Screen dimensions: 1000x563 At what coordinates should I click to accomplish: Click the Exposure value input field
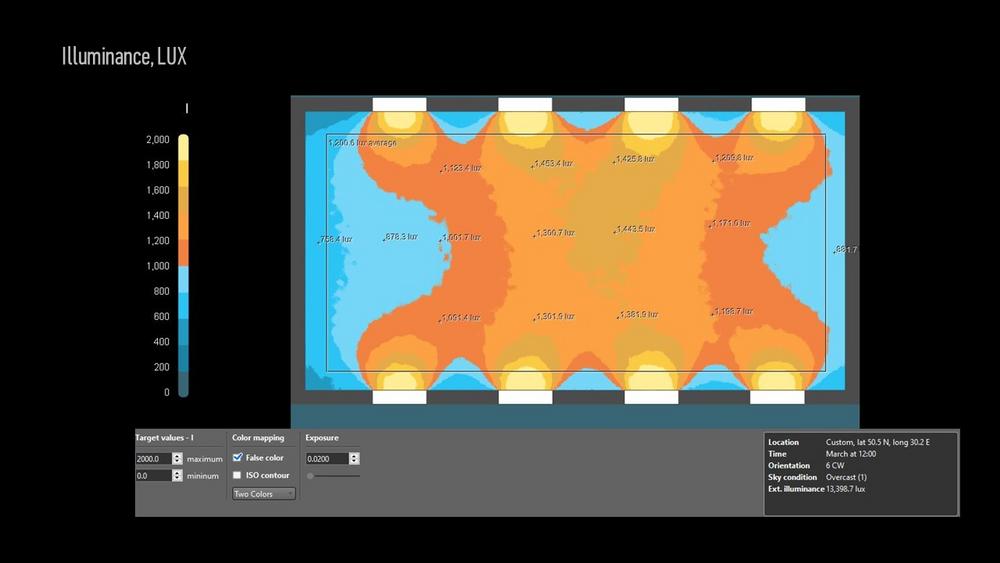[x=326, y=458]
